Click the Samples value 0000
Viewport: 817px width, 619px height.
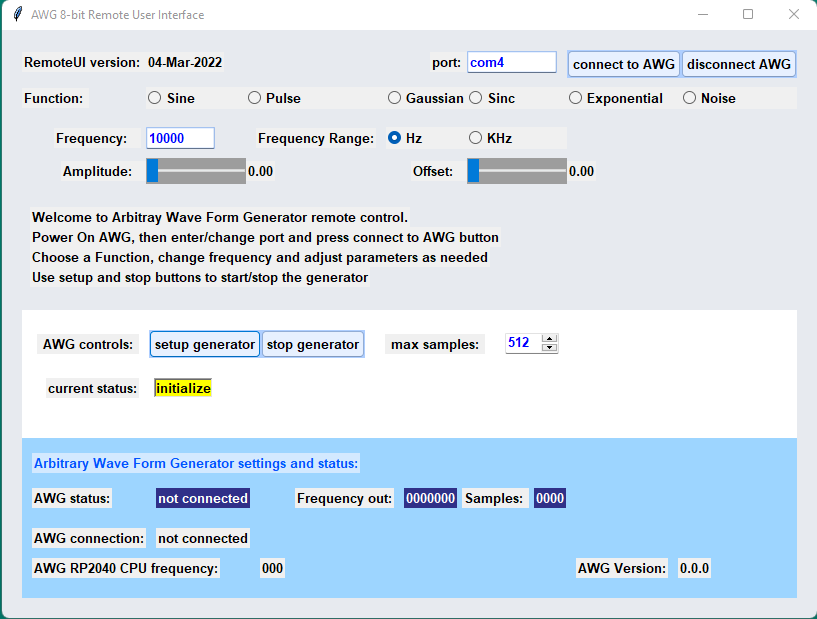tap(550, 498)
